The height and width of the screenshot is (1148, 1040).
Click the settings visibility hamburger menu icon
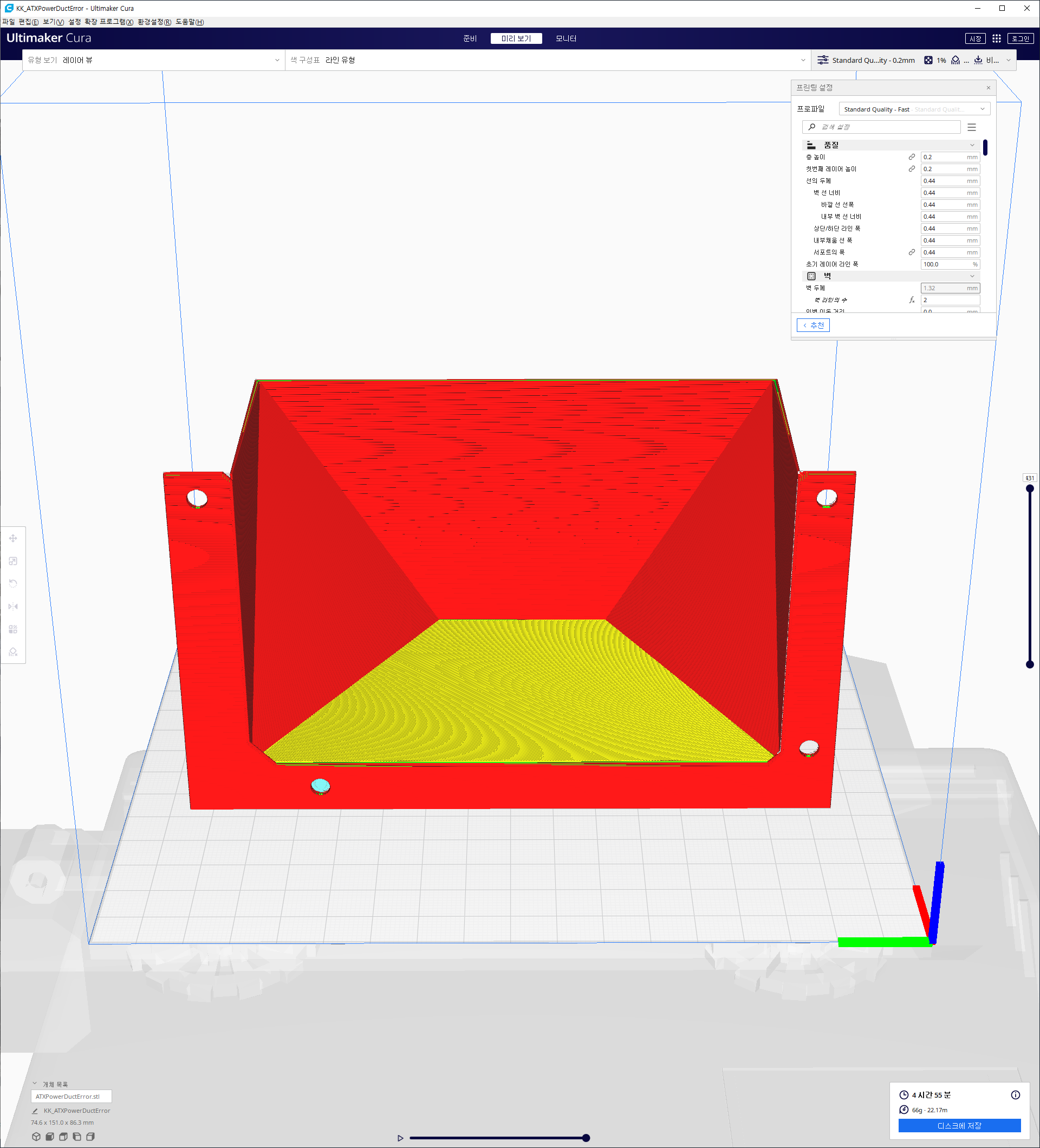(x=972, y=127)
